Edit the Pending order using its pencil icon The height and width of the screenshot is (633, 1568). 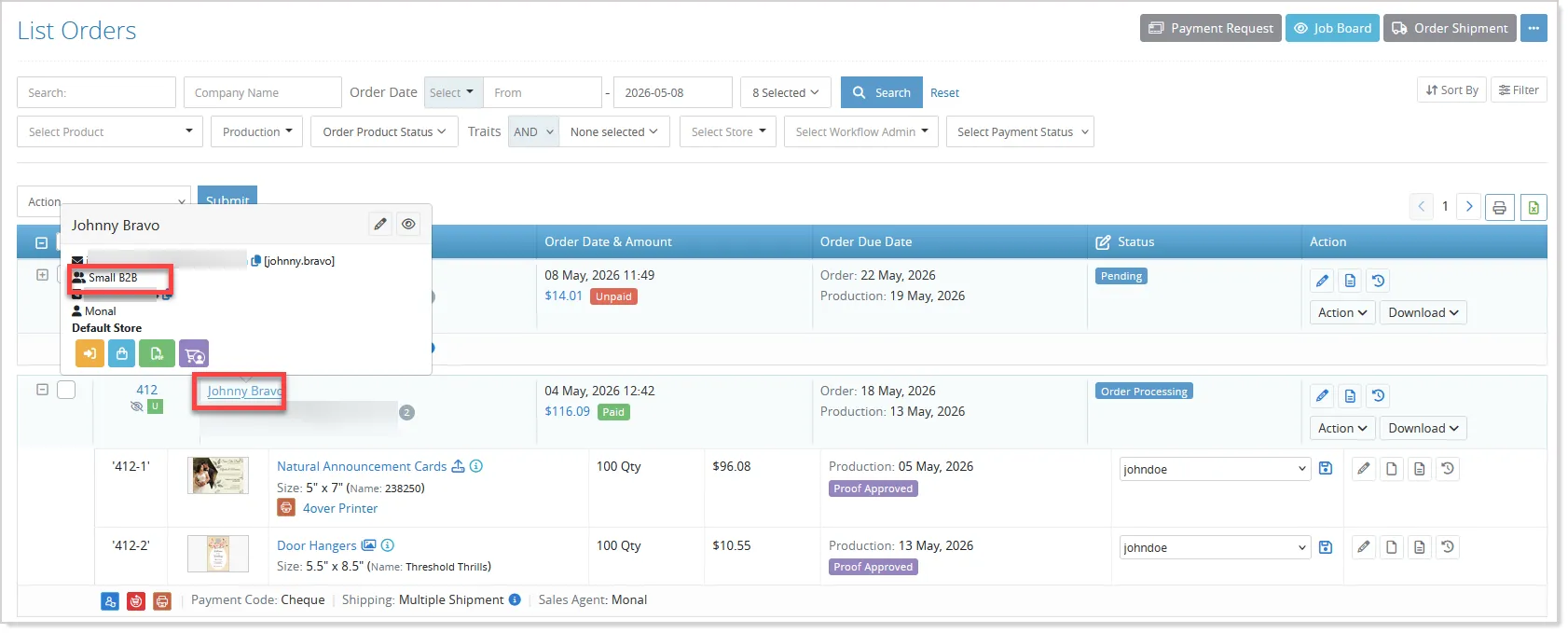click(1322, 281)
